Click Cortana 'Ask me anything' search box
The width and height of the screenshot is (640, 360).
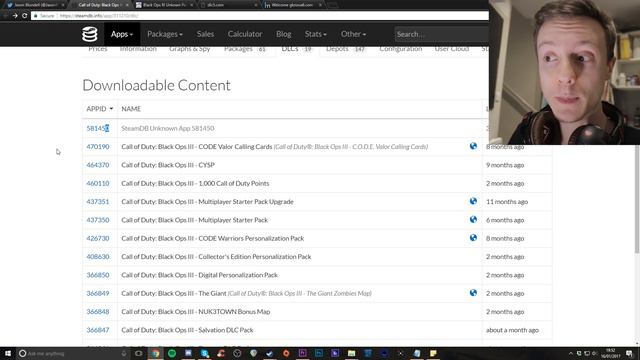[x=73, y=353]
